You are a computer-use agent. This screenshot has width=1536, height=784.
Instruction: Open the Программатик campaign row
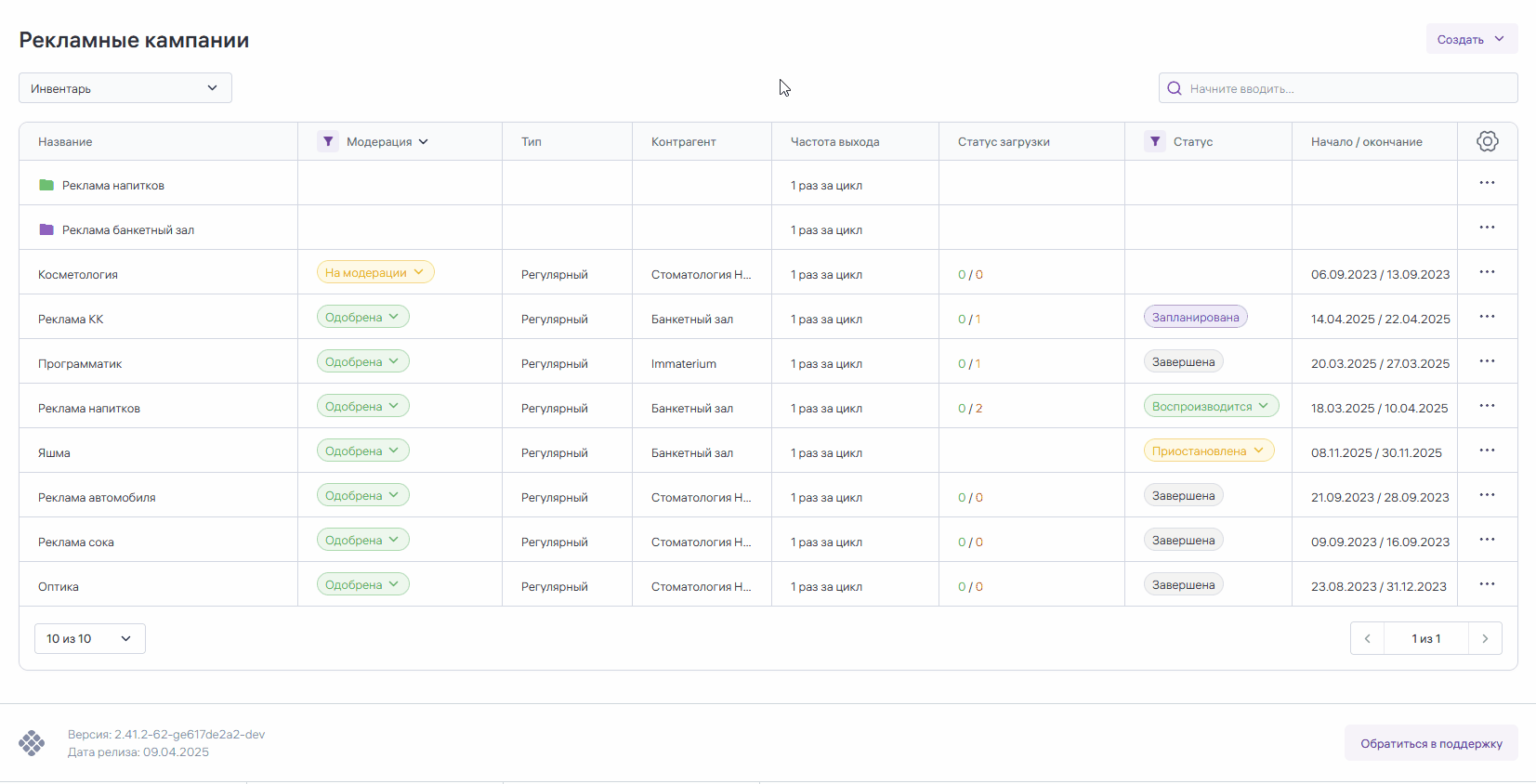tap(80, 364)
